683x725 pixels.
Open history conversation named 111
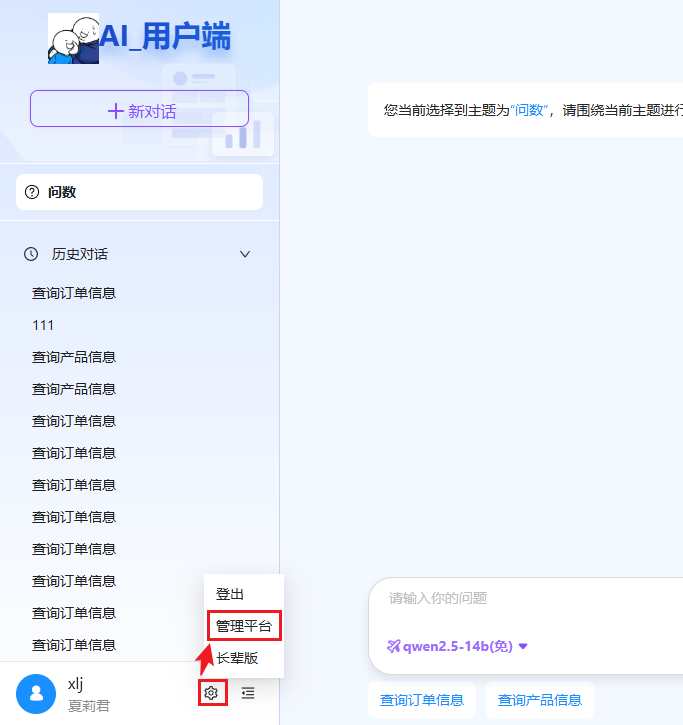43,325
